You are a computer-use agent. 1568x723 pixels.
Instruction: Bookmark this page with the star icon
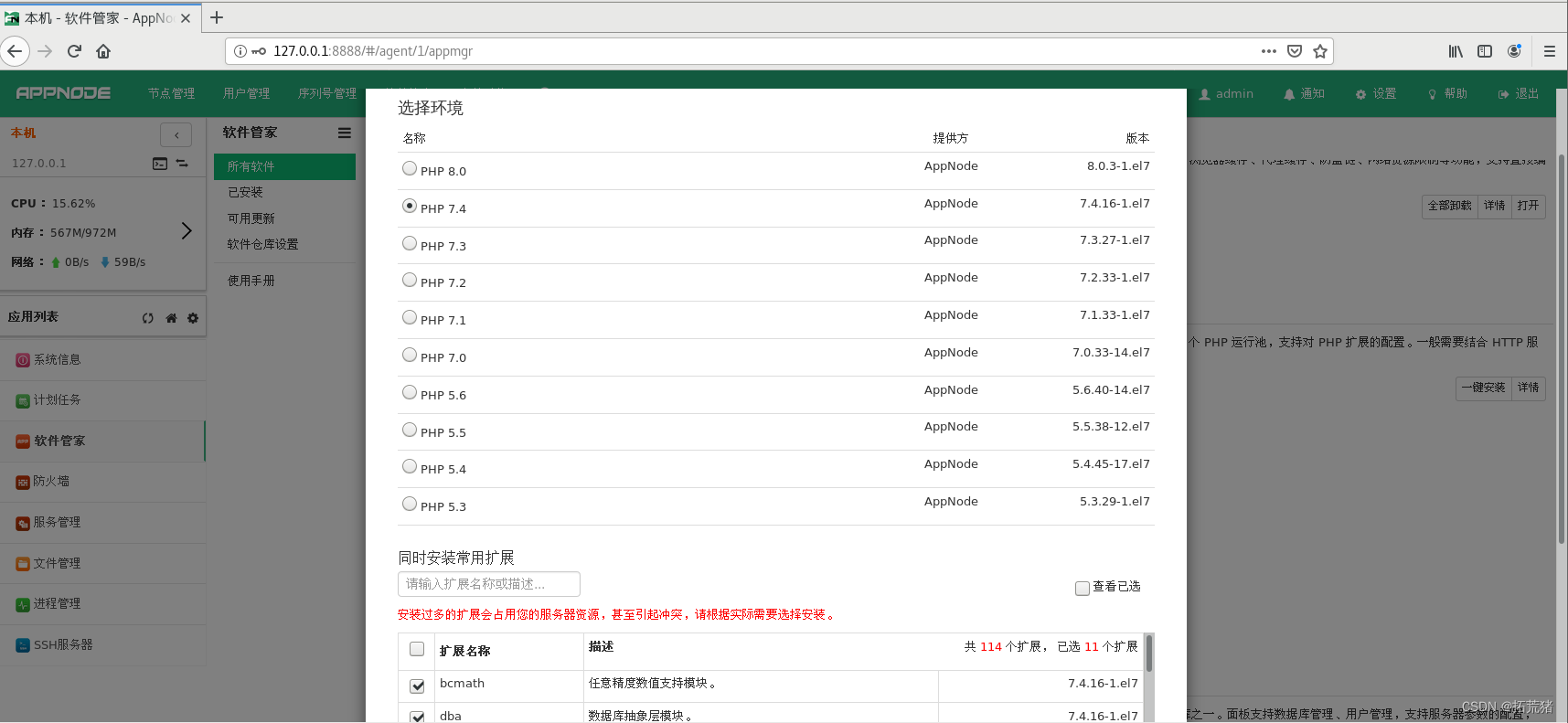pos(1319,51)
